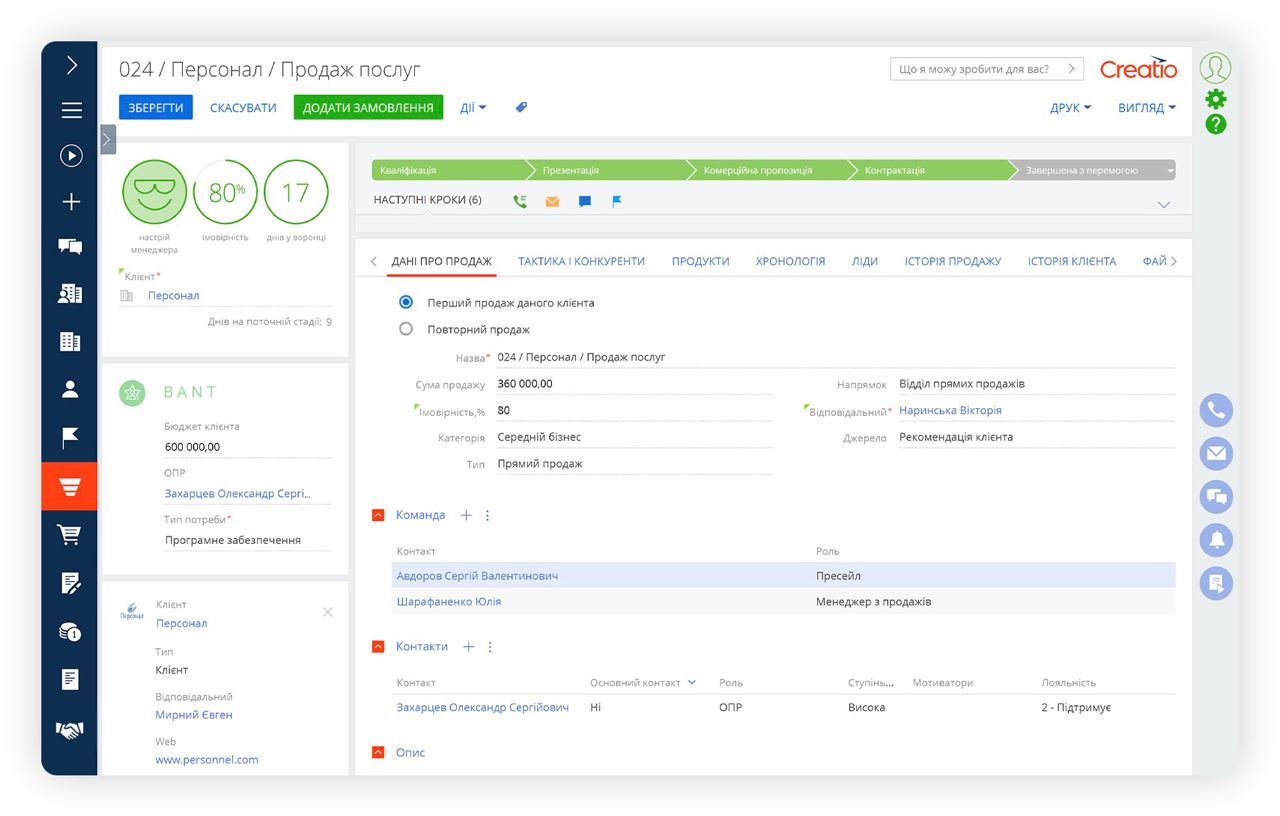Open the building with person sidebar section
The image size is (1280, 816).
point(70,293)
